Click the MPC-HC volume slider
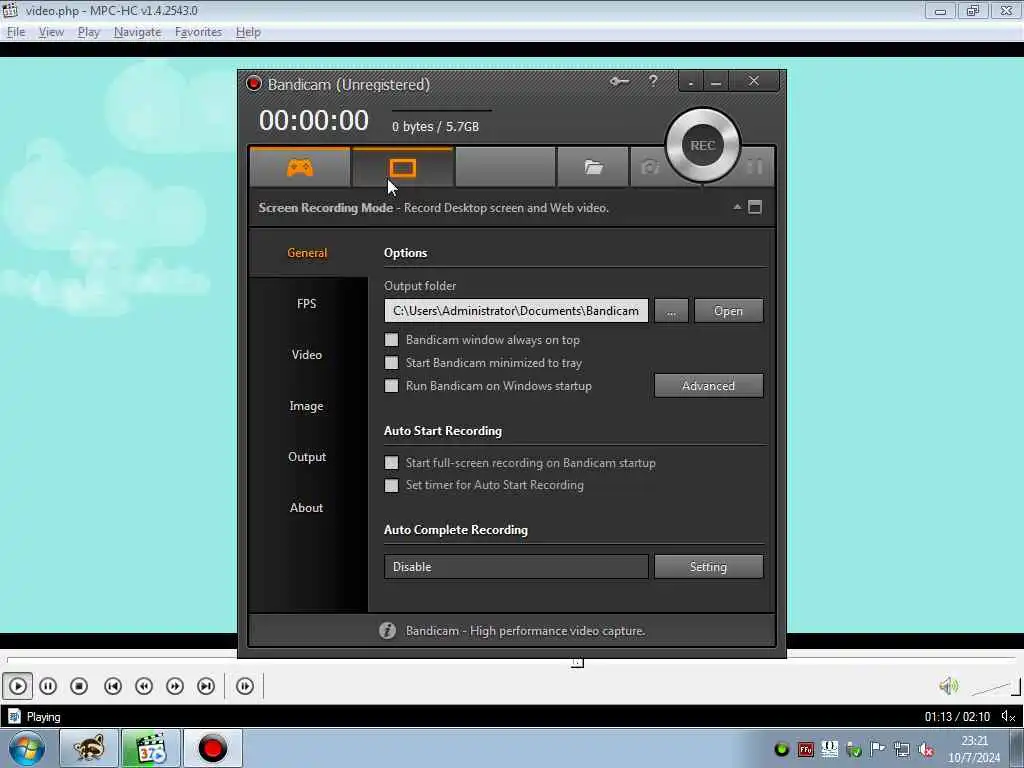 (995, 687)
